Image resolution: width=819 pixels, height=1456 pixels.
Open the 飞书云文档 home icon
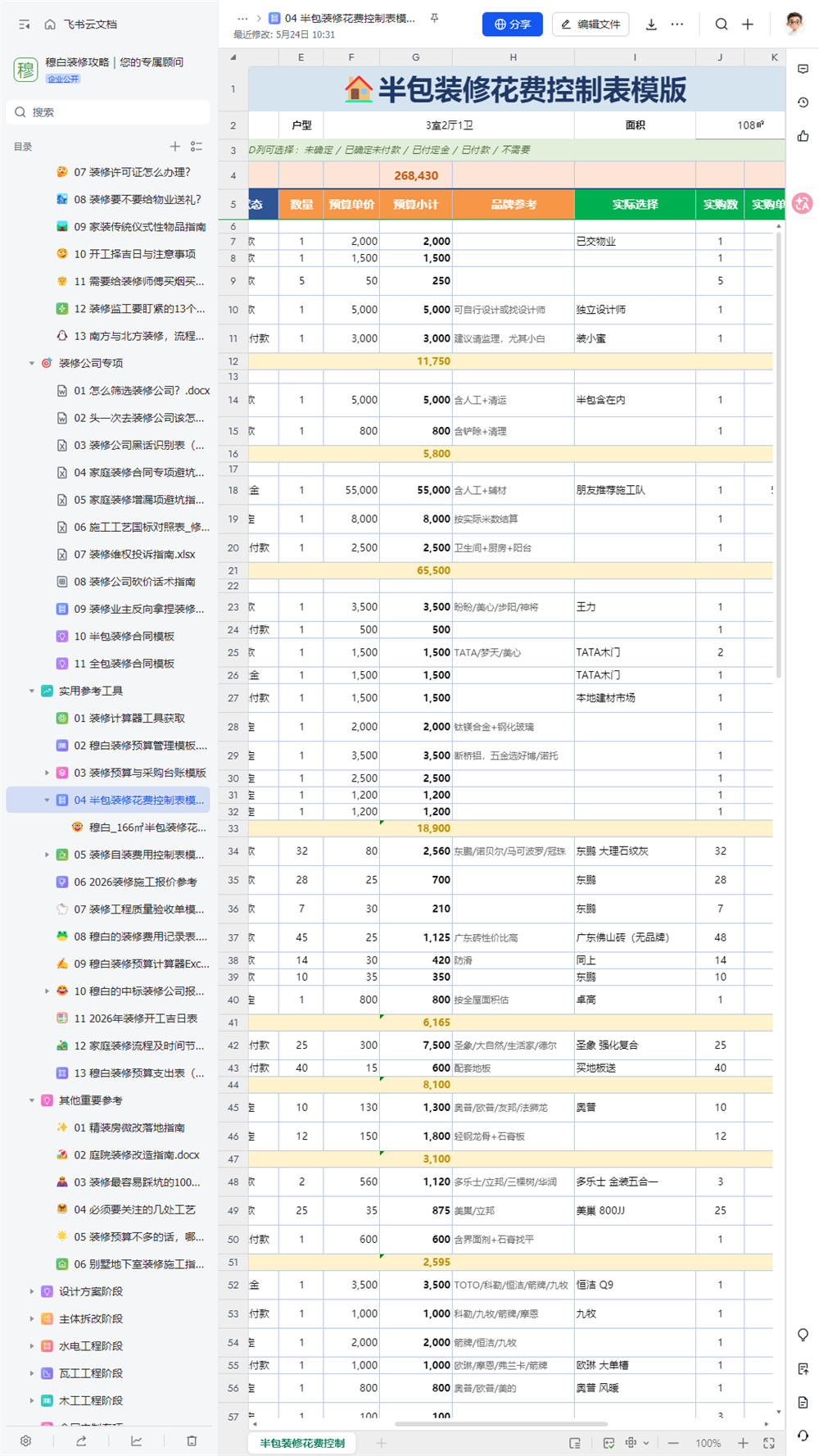50,25
